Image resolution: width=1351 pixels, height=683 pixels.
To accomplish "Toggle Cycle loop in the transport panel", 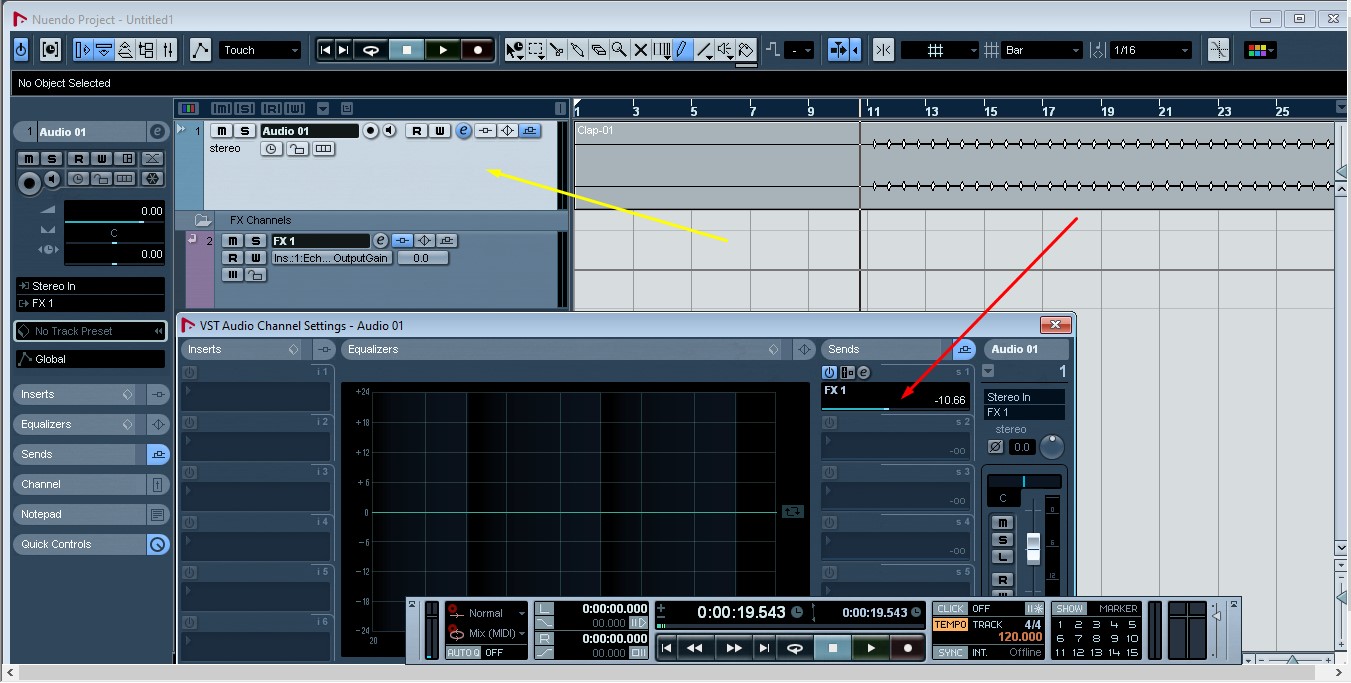I will 796,648.
